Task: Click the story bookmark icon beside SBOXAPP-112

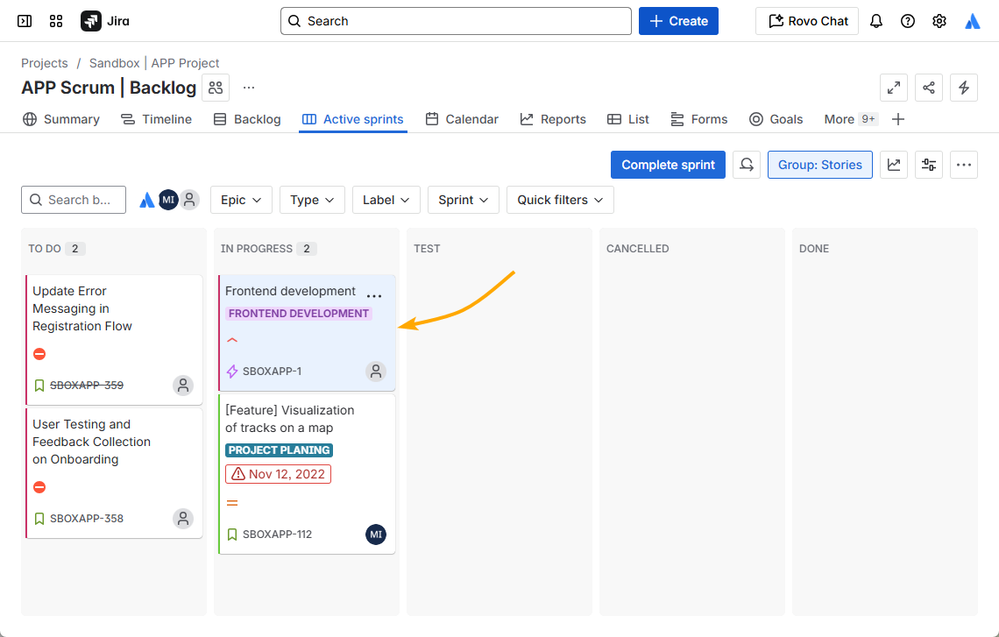Action: click(232, 534)
